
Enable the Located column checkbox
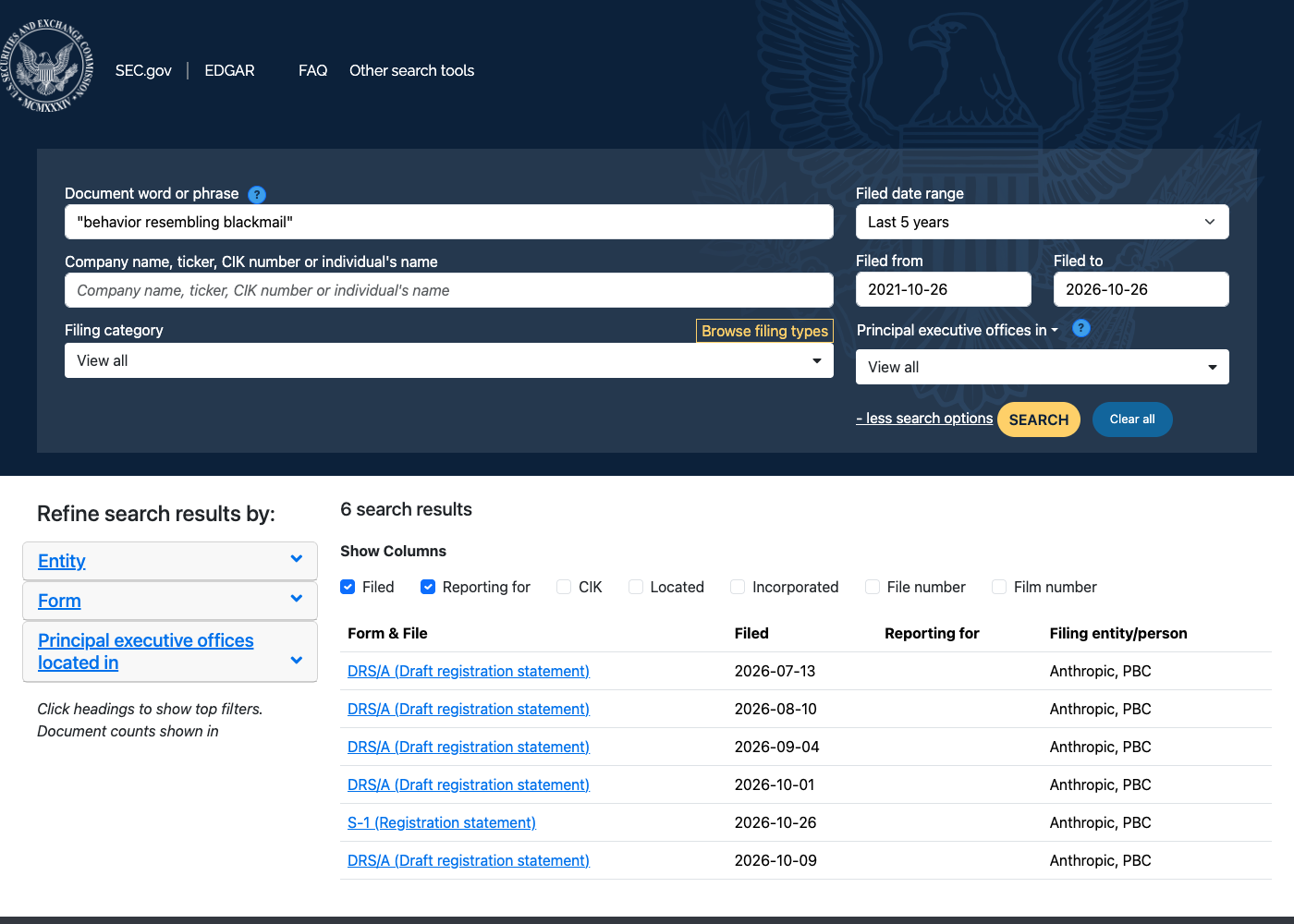pyautogui.click(x=636, y=587)
